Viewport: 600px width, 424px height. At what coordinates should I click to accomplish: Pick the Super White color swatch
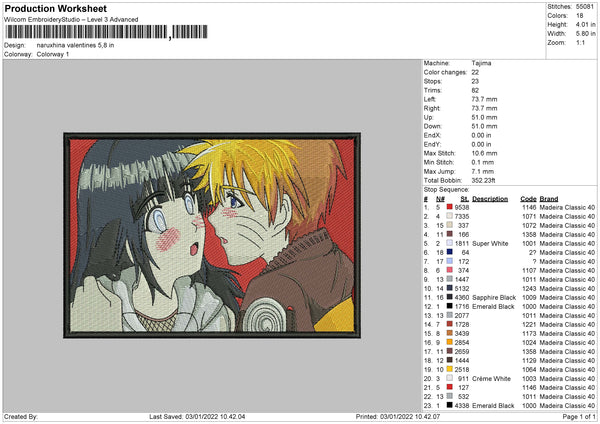450,243
